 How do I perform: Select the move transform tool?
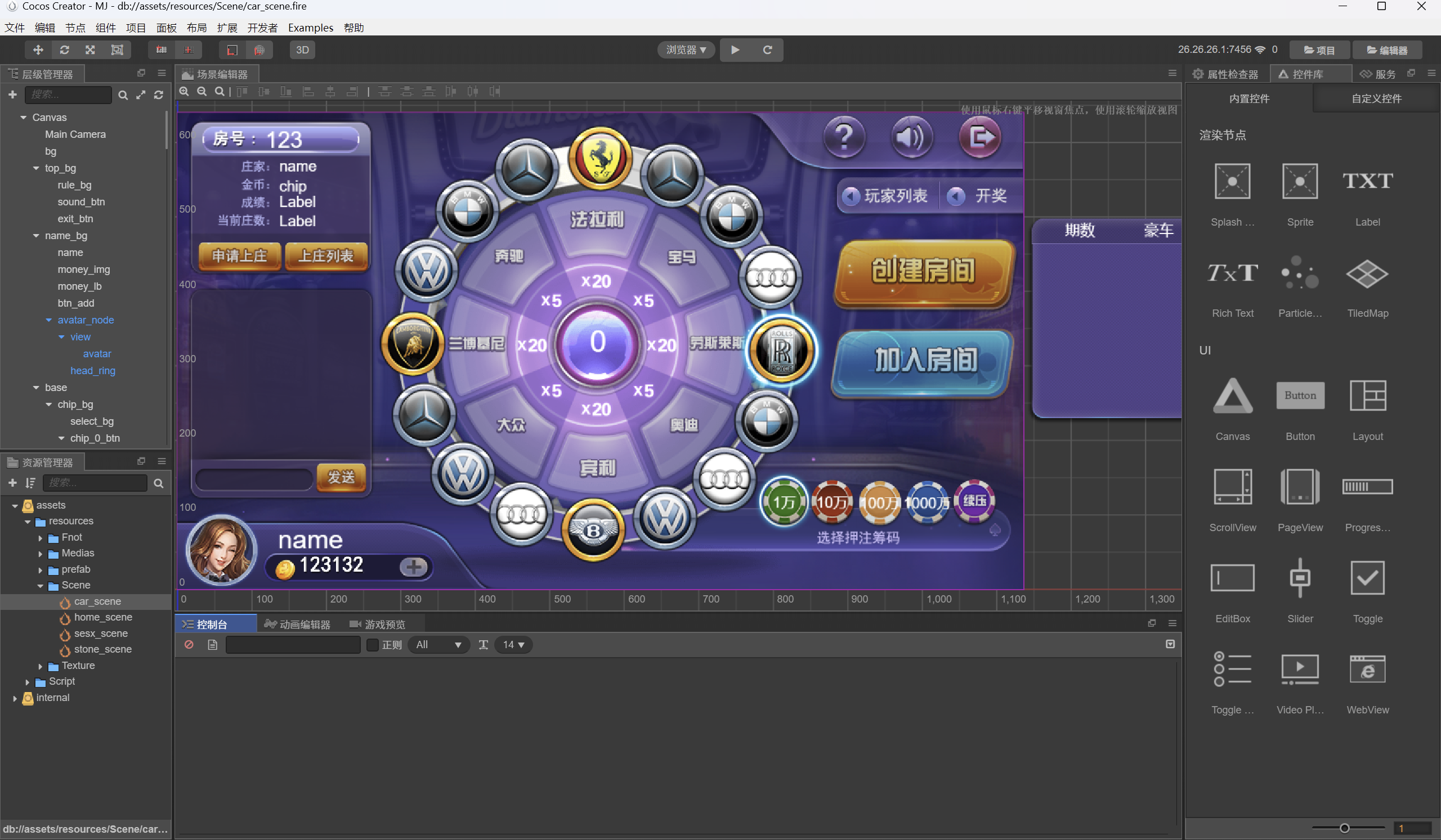tap(38, 50)
